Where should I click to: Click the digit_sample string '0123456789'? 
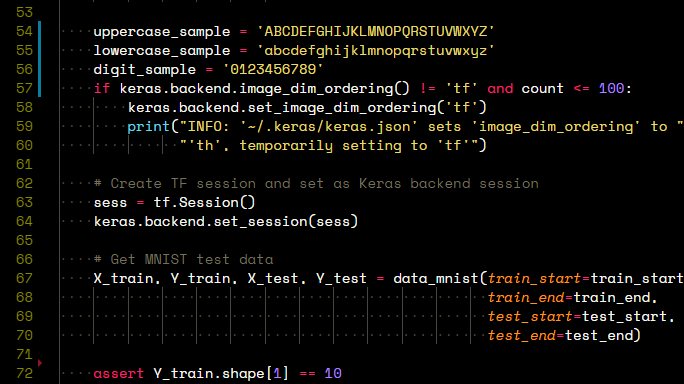pos(273,69)
